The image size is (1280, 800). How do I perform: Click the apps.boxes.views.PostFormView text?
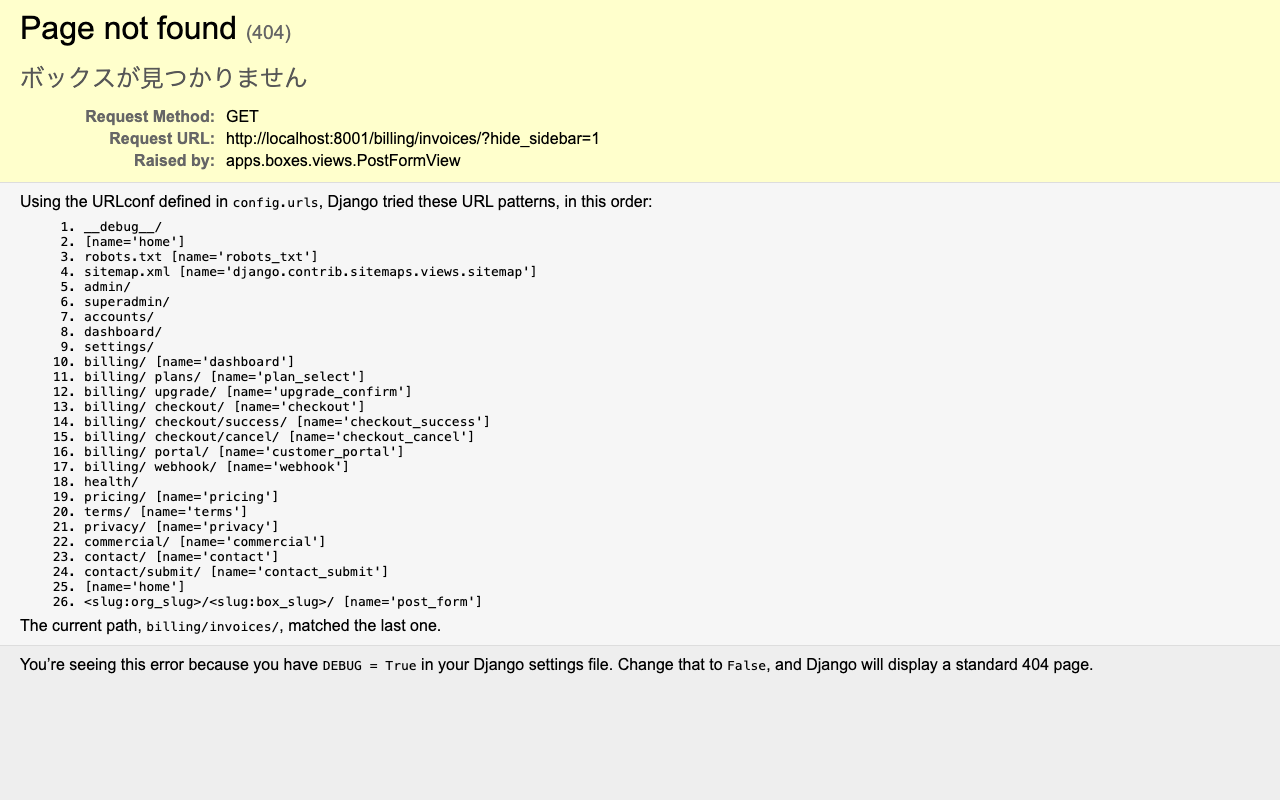coord(343,161)
